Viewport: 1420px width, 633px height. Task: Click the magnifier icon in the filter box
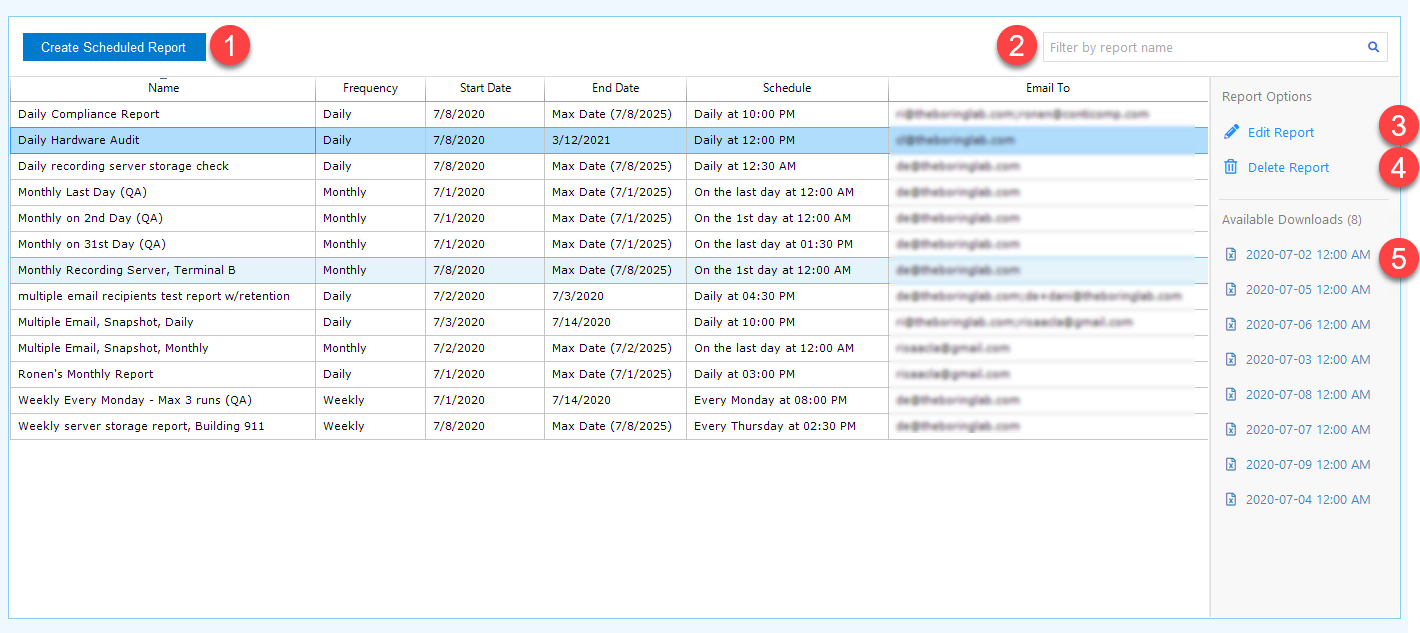click(x=1372, y=46)
